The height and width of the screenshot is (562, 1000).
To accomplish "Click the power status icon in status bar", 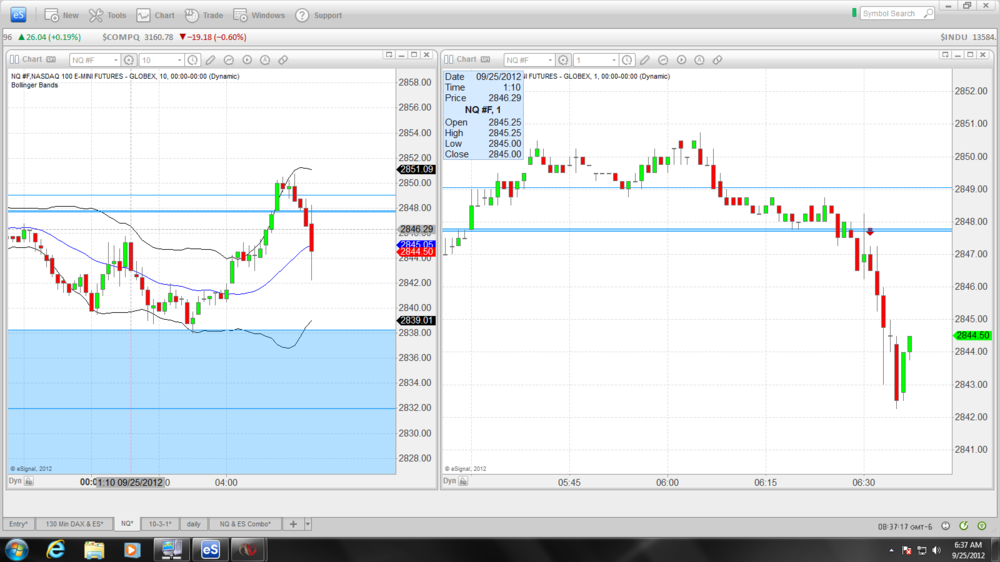I will [x=945, y=526].
